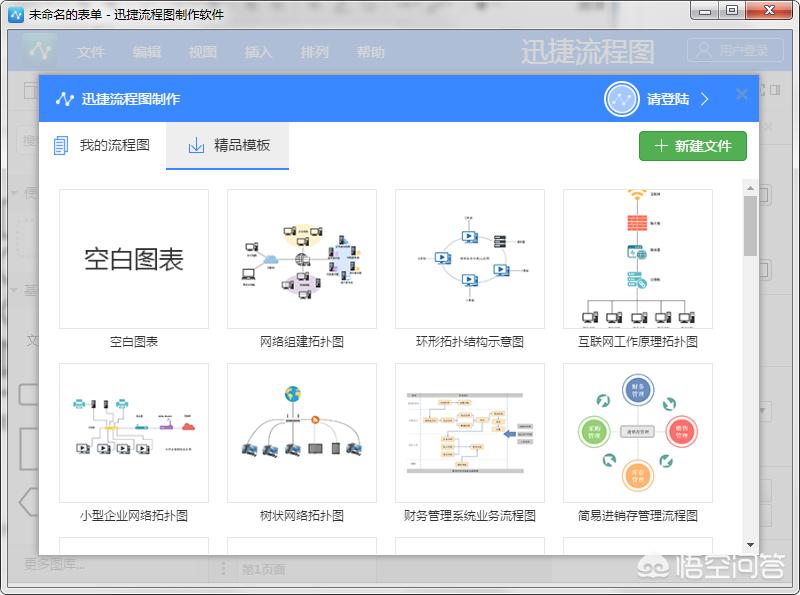Image resolution: width=800 pixels, height=595 pixels.
Task: Click the 财务管理系统业务流程图 caption text
Action: coord(469,515)
